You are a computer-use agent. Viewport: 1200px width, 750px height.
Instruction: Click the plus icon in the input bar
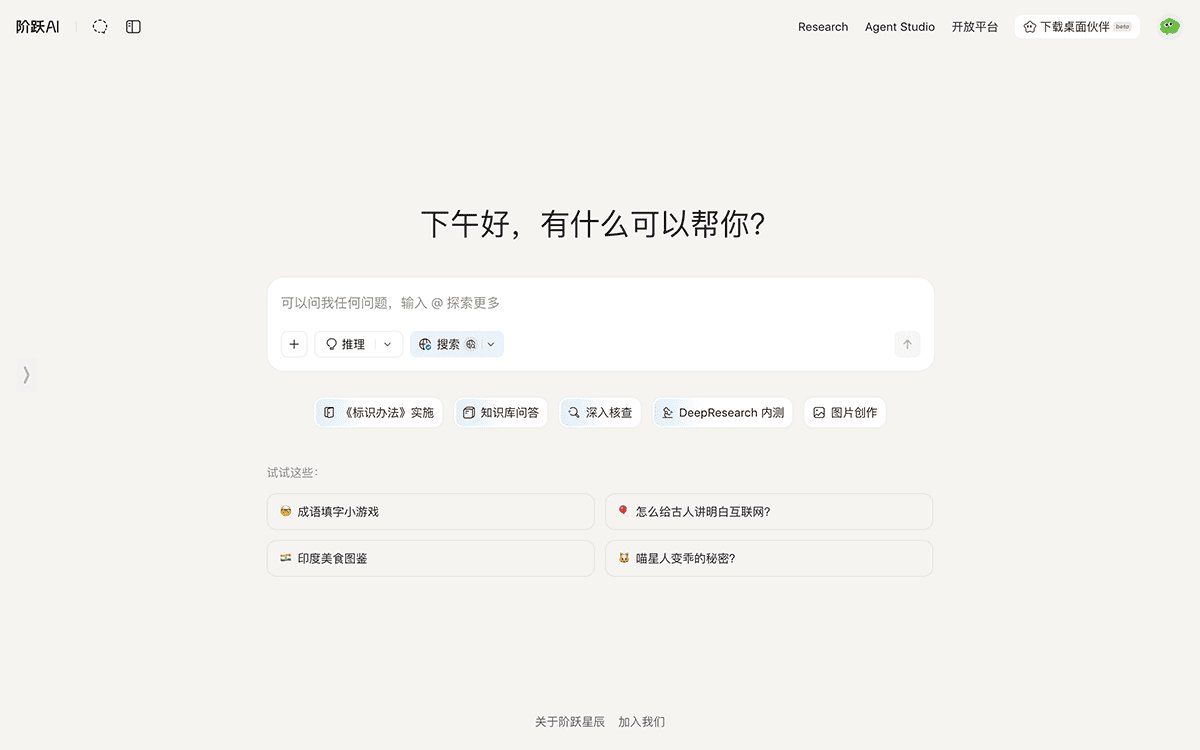click(x=293, y=343)
